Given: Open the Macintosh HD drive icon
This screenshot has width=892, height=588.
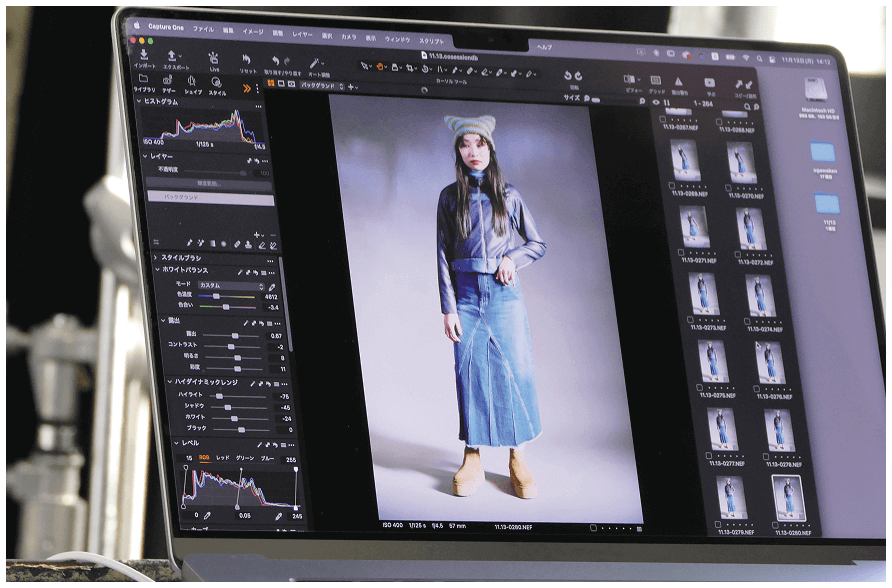Looking at the screenshot, I should (819, 89).
